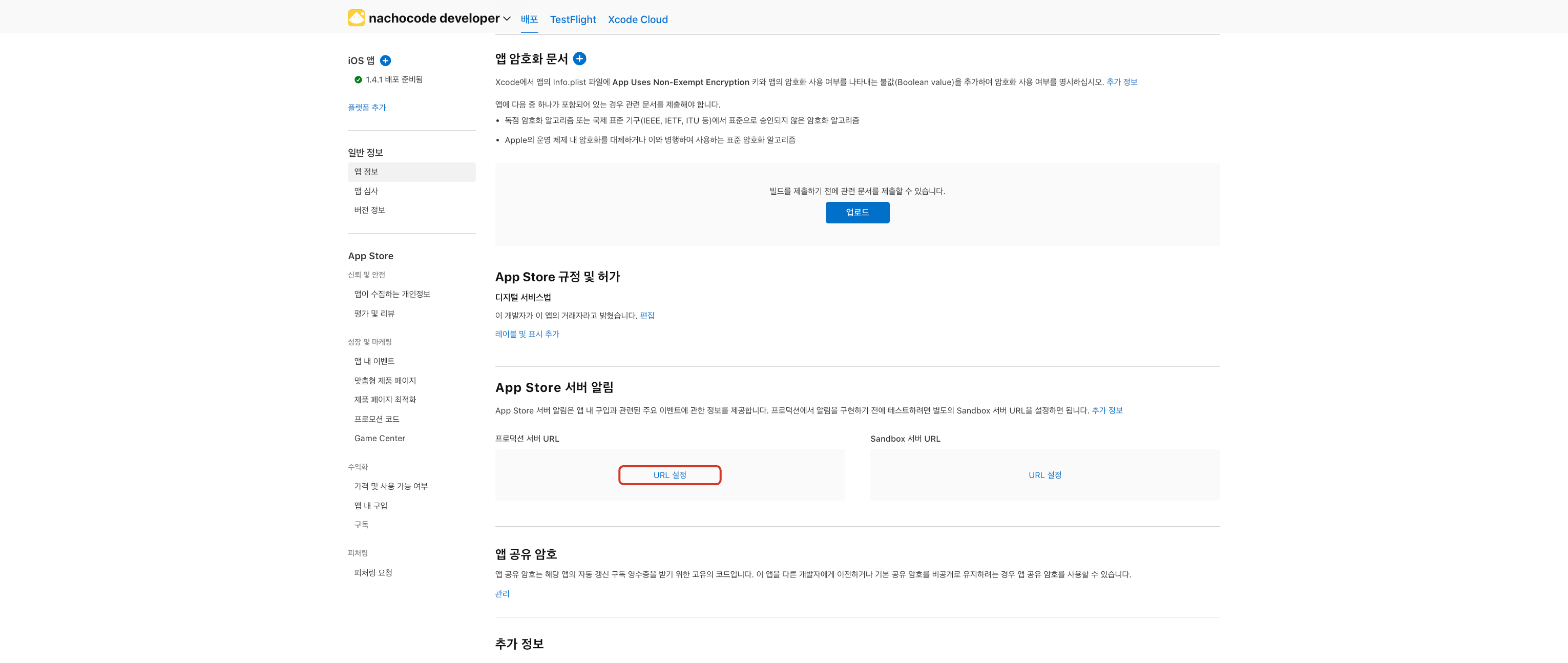Screen dimensions: 1568x663
Task: Click 추가 정보 link in 서버 알림 description
Action: click(x=1106, y=410)
